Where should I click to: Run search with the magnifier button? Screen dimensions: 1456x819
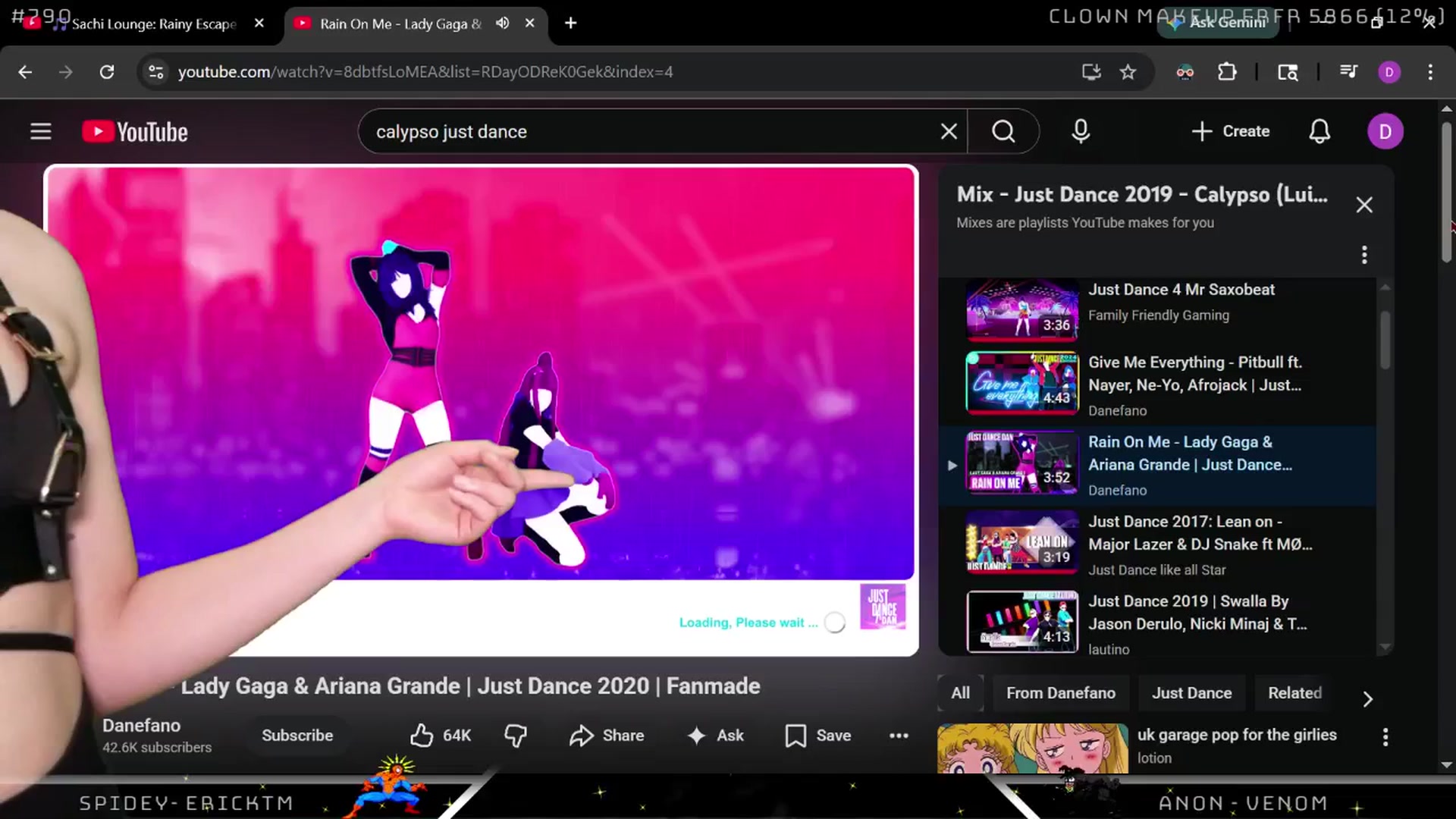1003,132
